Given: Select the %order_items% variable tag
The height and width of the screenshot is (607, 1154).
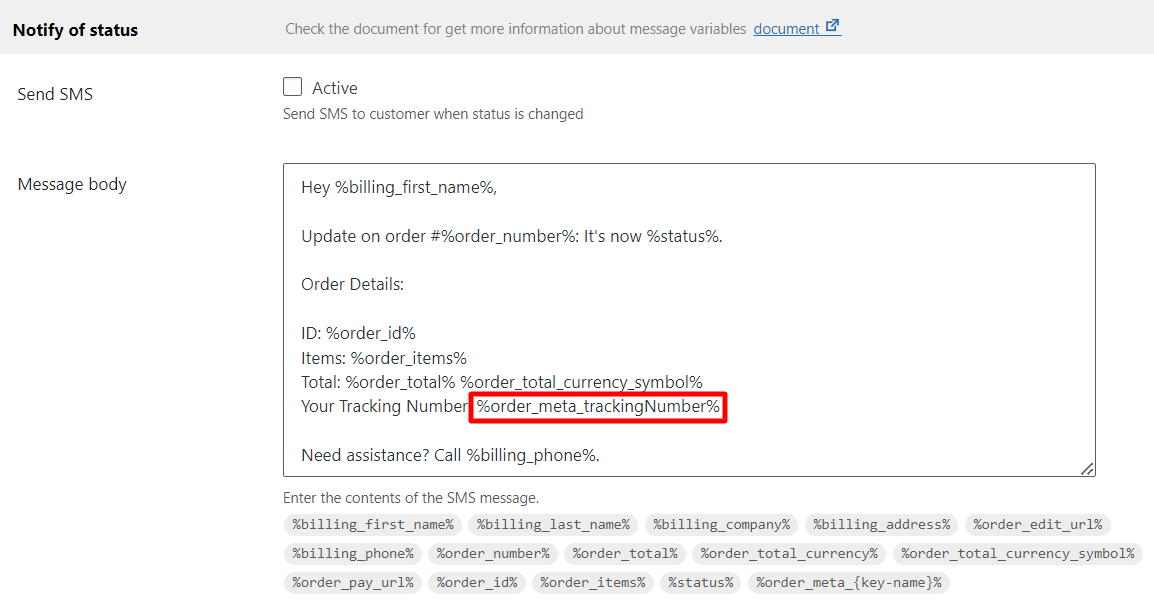Looking at the screenshot, I should tap(592, 582).
